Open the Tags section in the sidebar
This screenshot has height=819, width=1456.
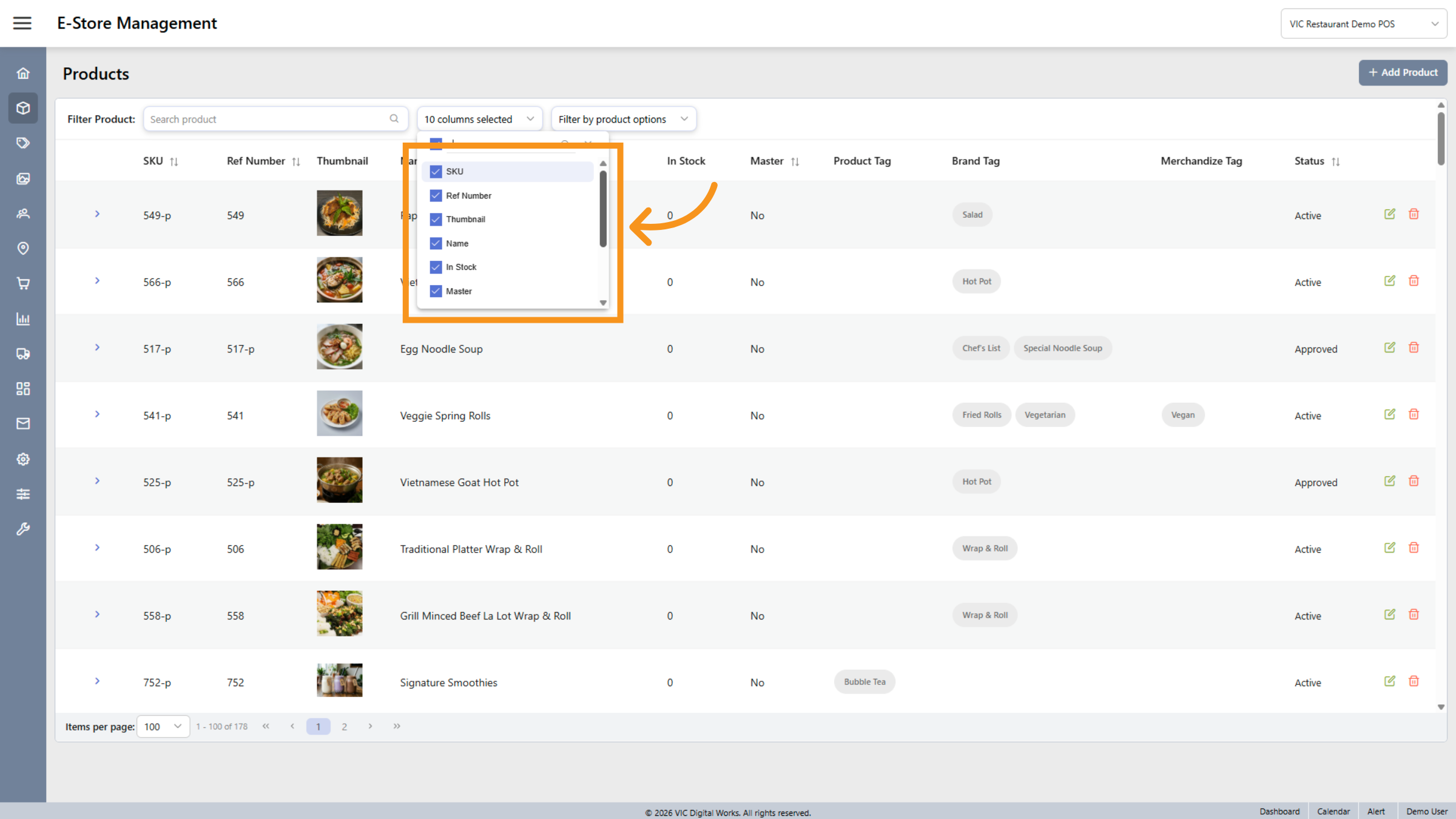point(23,143)
